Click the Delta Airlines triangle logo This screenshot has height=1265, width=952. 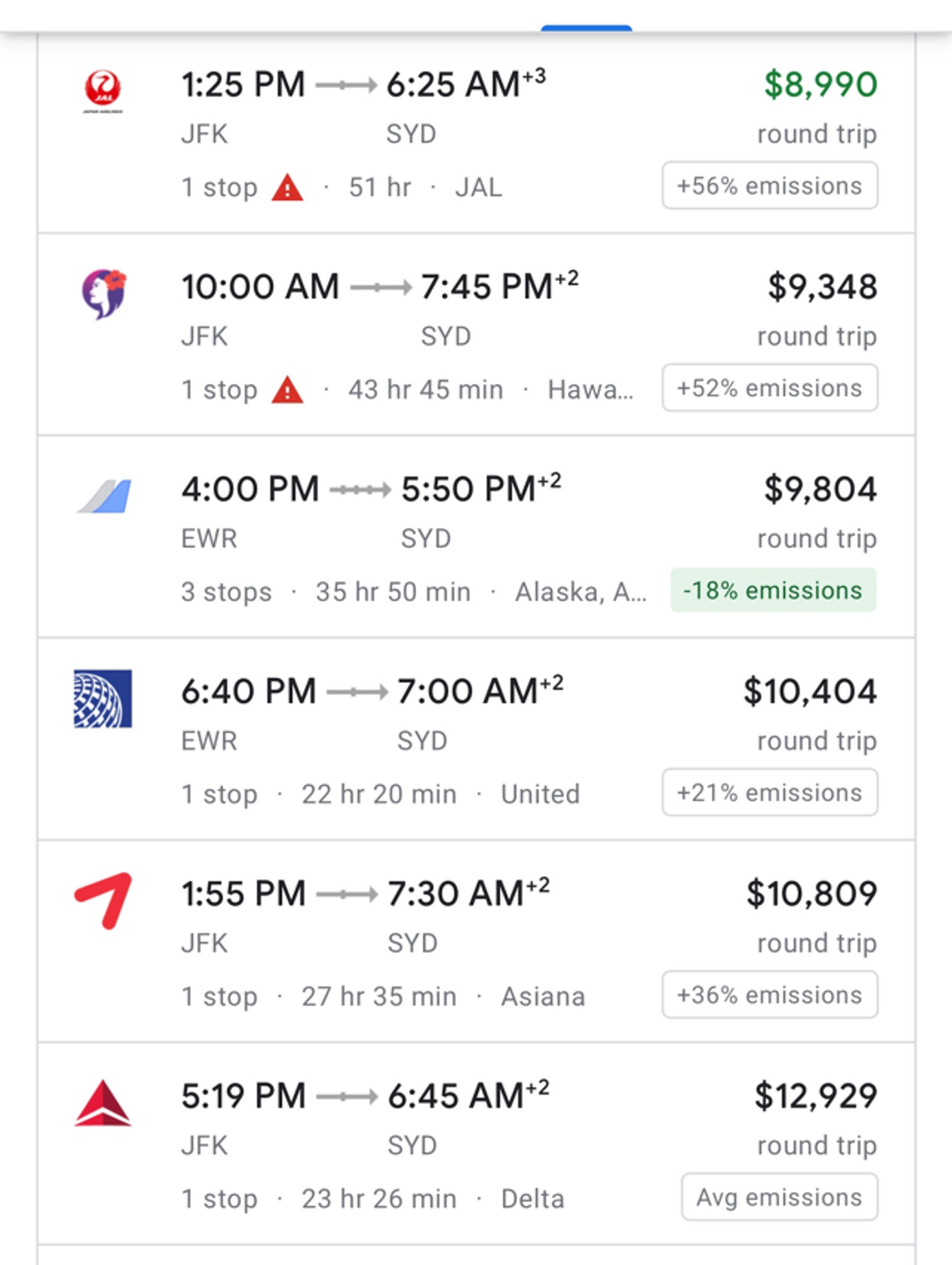pyautogui.click(x=103, y=1103)
